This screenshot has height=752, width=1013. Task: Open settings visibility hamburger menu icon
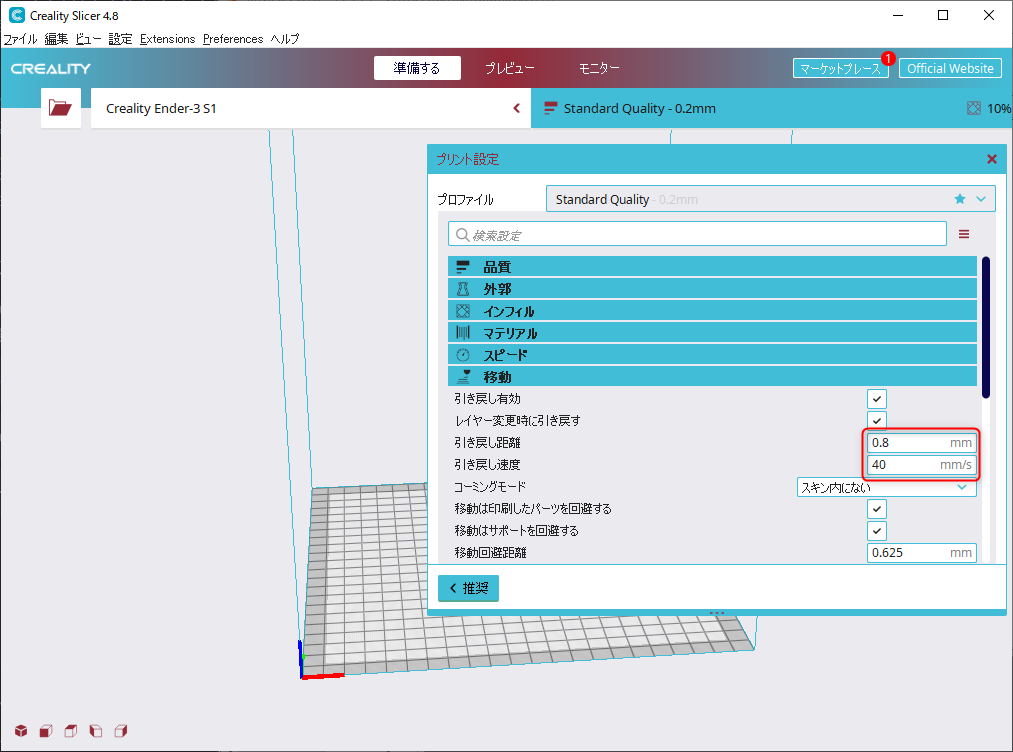click(x=964, y=234)
